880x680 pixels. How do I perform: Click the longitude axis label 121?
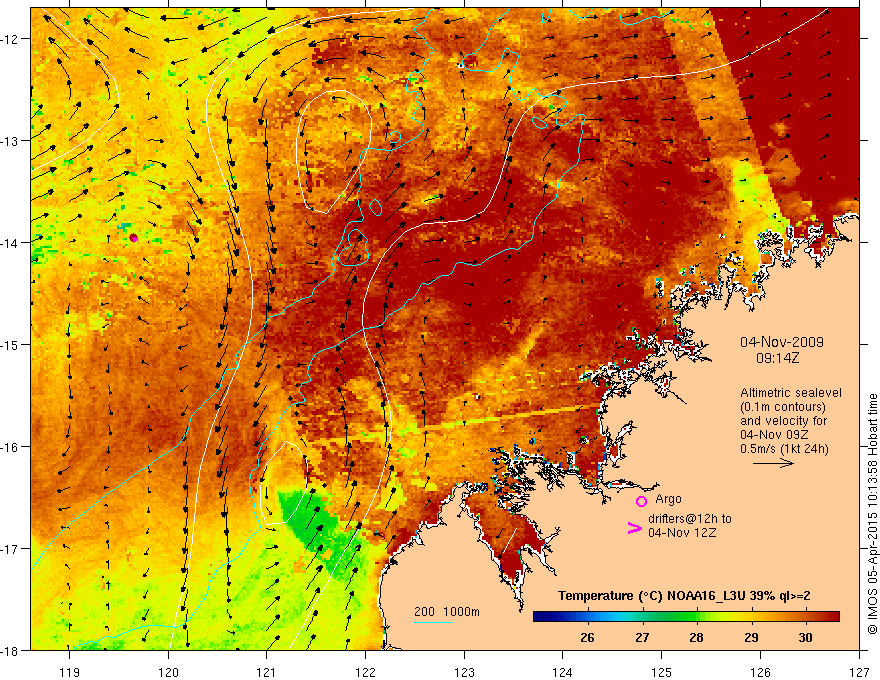pos(267,672)
